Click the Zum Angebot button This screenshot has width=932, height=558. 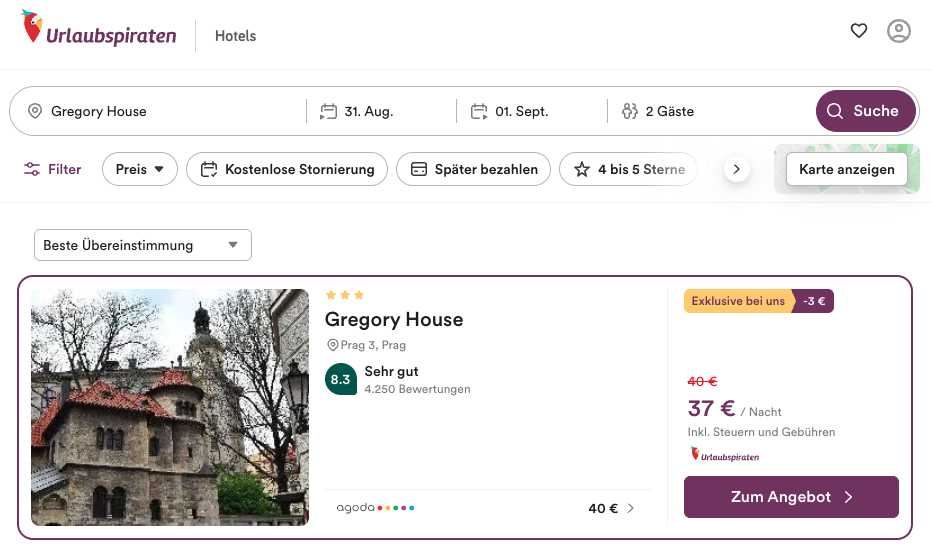[791, 497]
